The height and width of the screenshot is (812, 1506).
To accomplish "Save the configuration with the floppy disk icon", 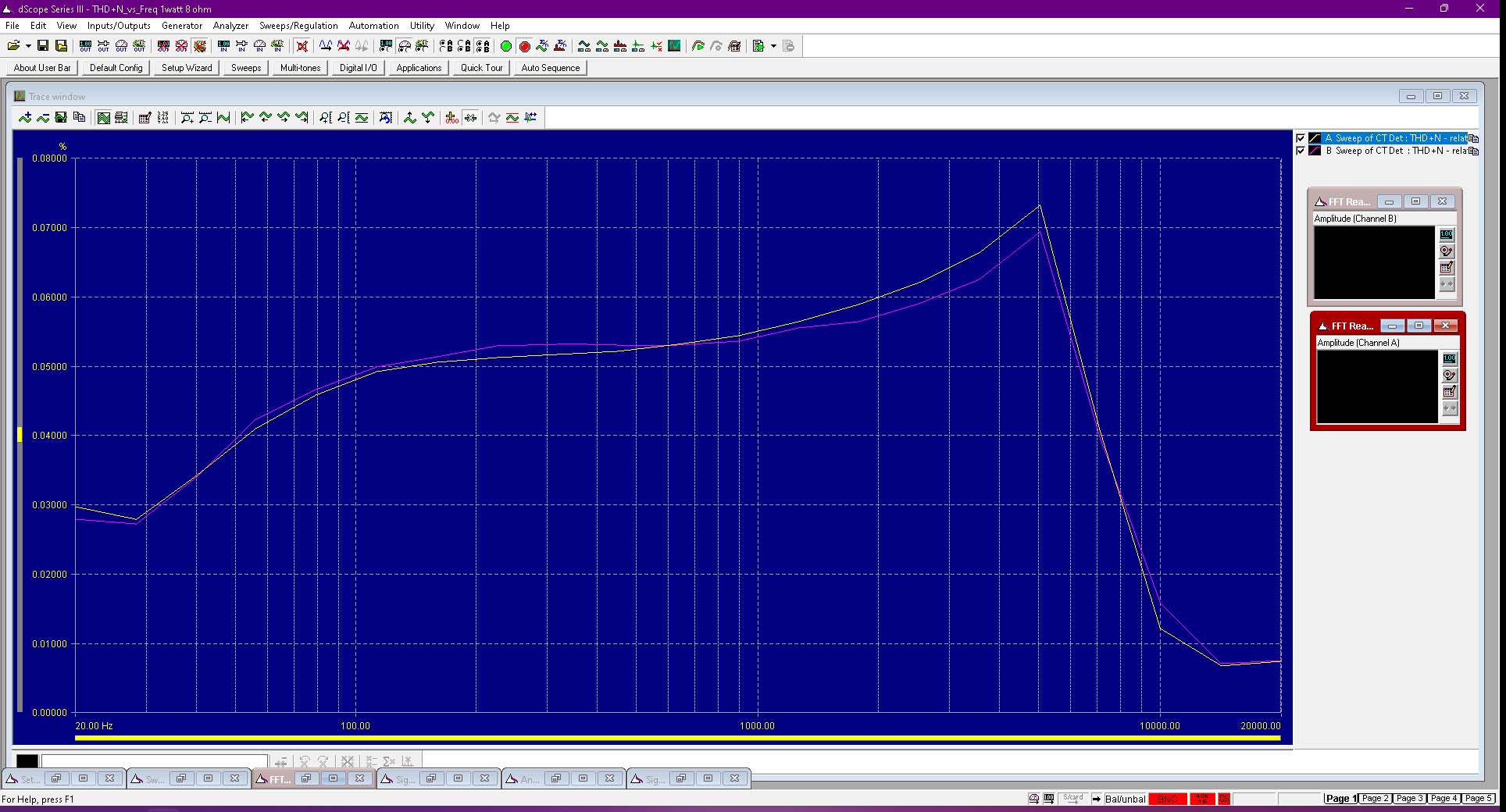I will coord(43,46).
